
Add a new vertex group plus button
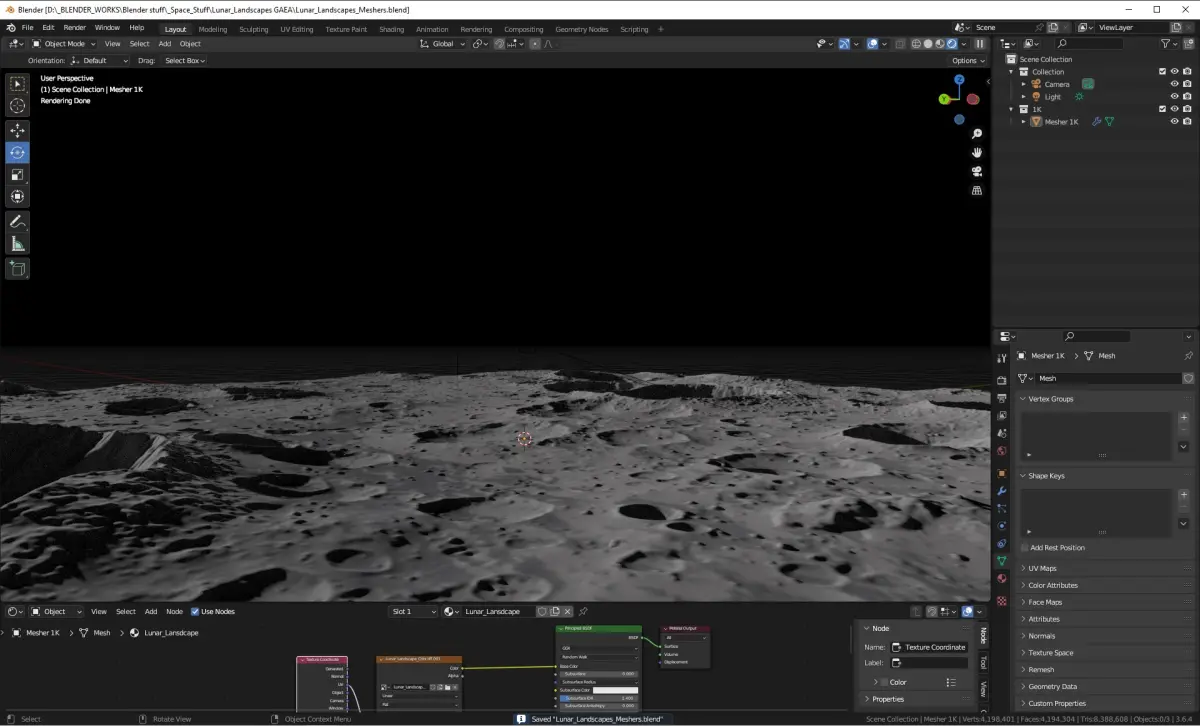[x=1184, y=418]
